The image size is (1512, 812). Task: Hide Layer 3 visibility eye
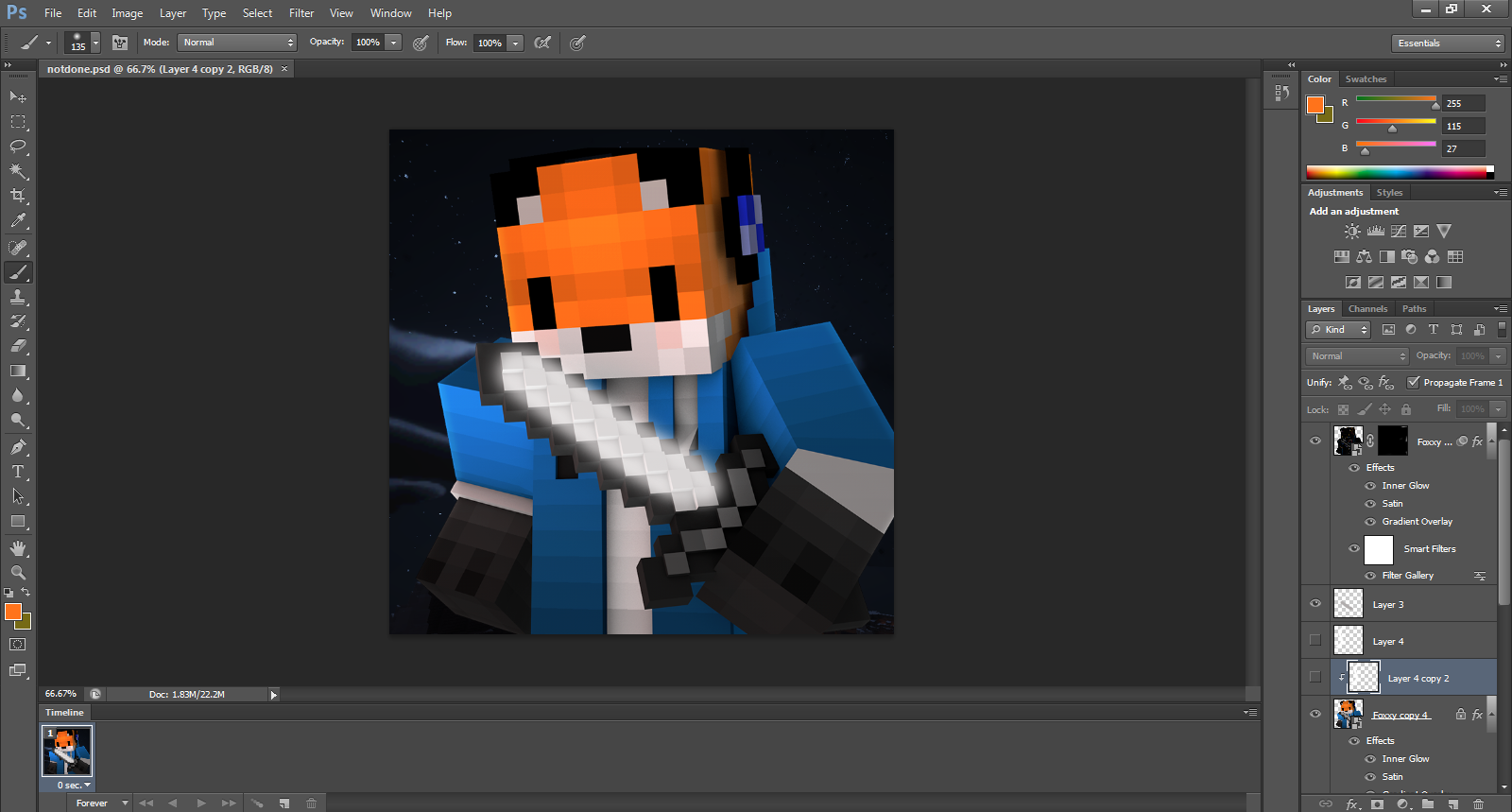tap(1315, 603)
